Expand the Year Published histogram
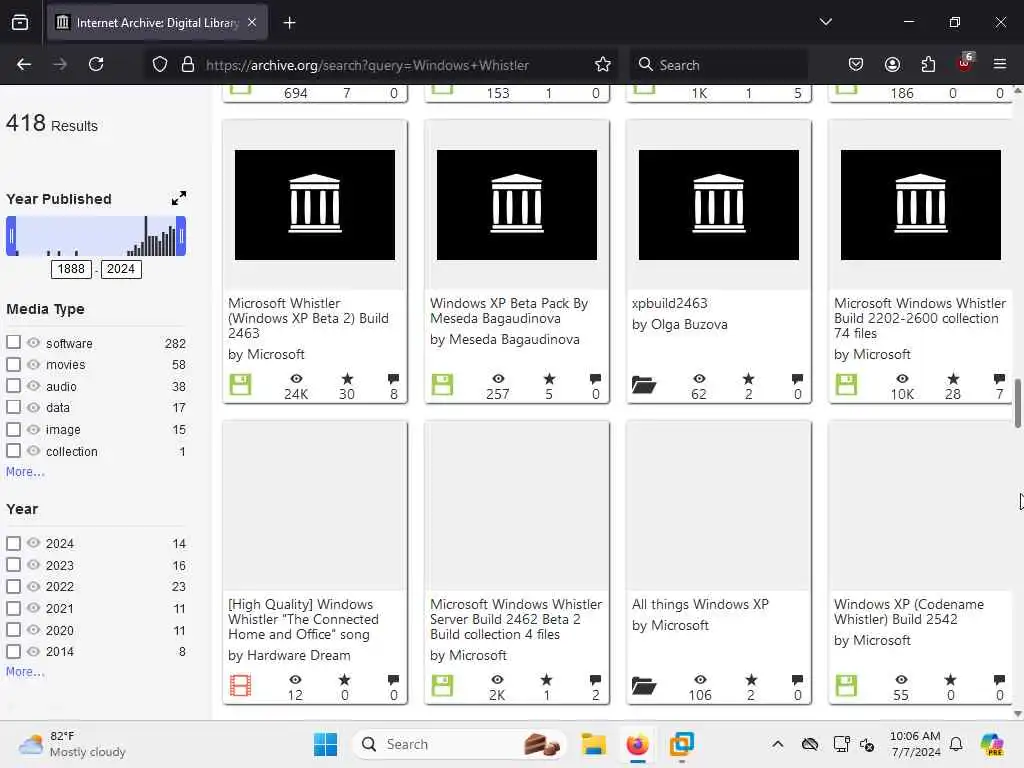This screenshot has width=1024, height=768. [178, 198]
